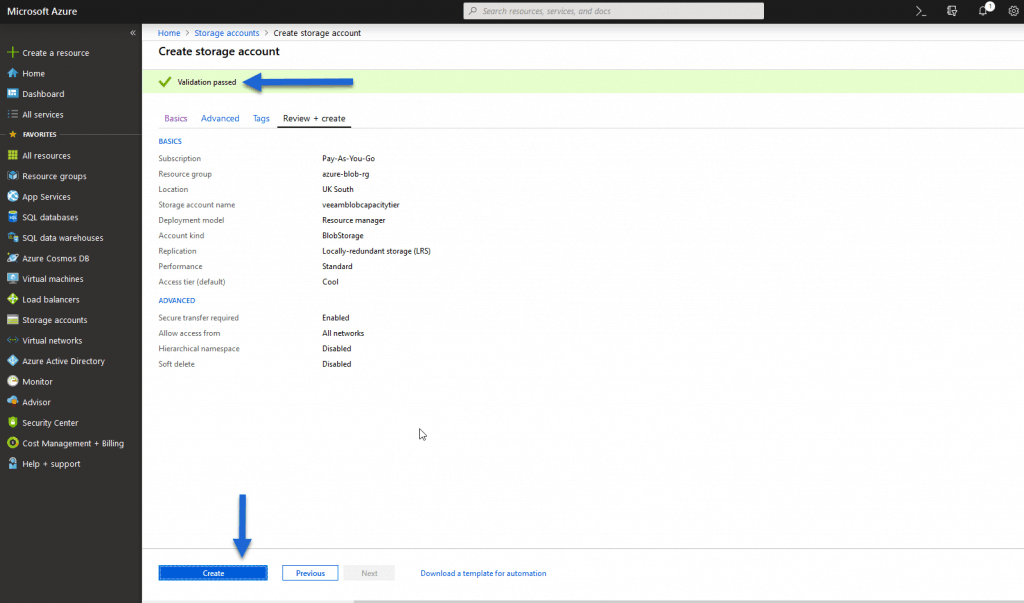The image size is (1024, 603).
Task: Click 'Locally-redundant storage (LRS)' value
Action: coord(376,251)
